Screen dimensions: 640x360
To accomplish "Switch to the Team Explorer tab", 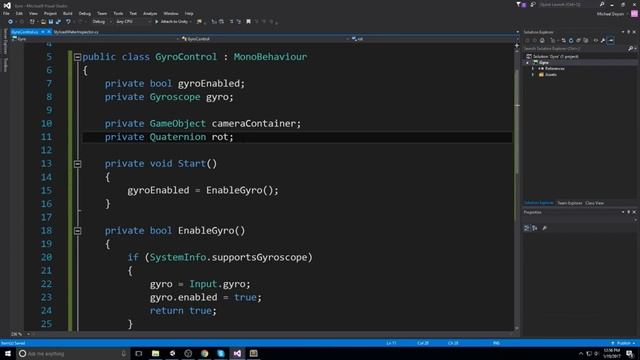I will click(569, 203).
